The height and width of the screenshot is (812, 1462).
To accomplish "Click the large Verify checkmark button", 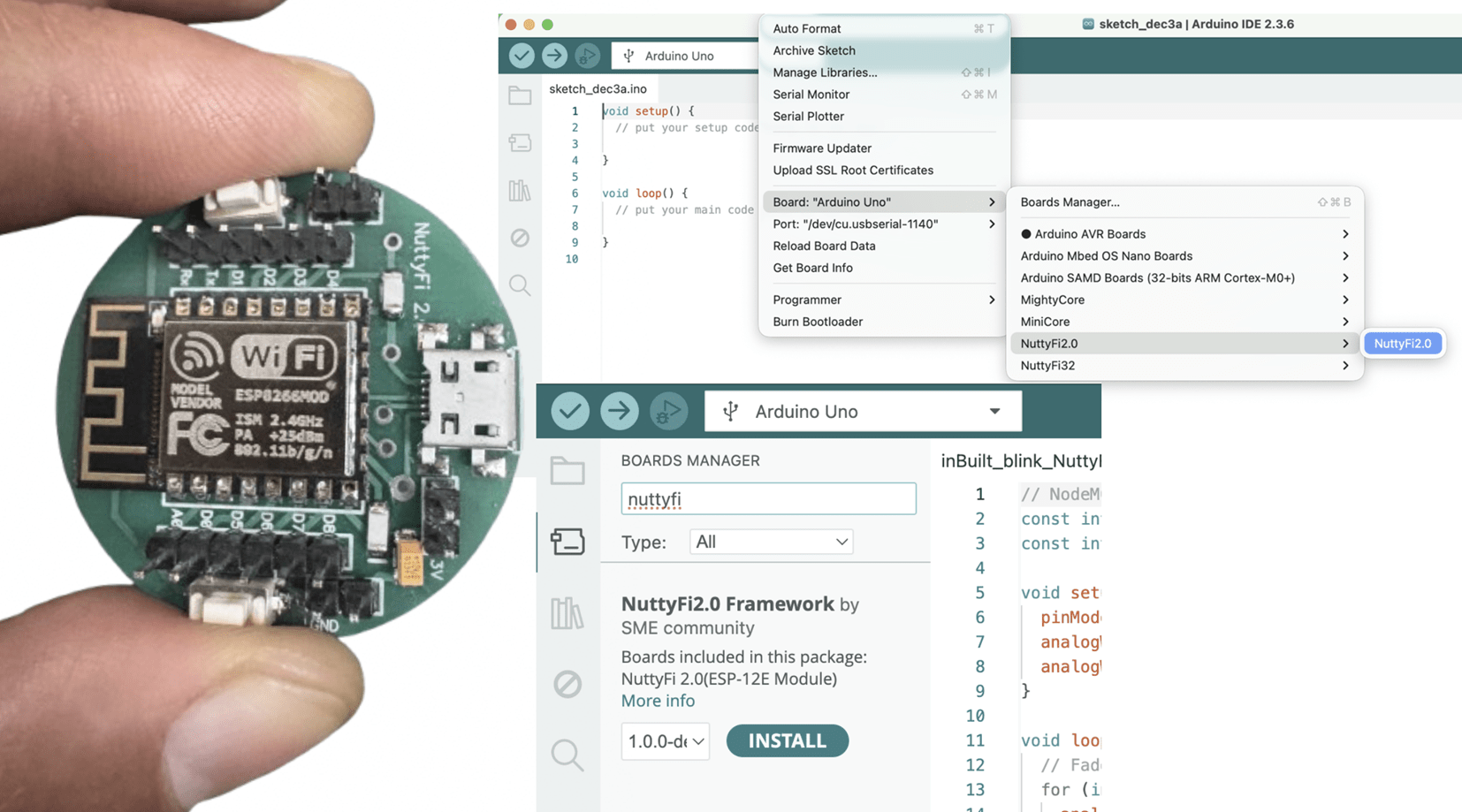I will (570, 411).
